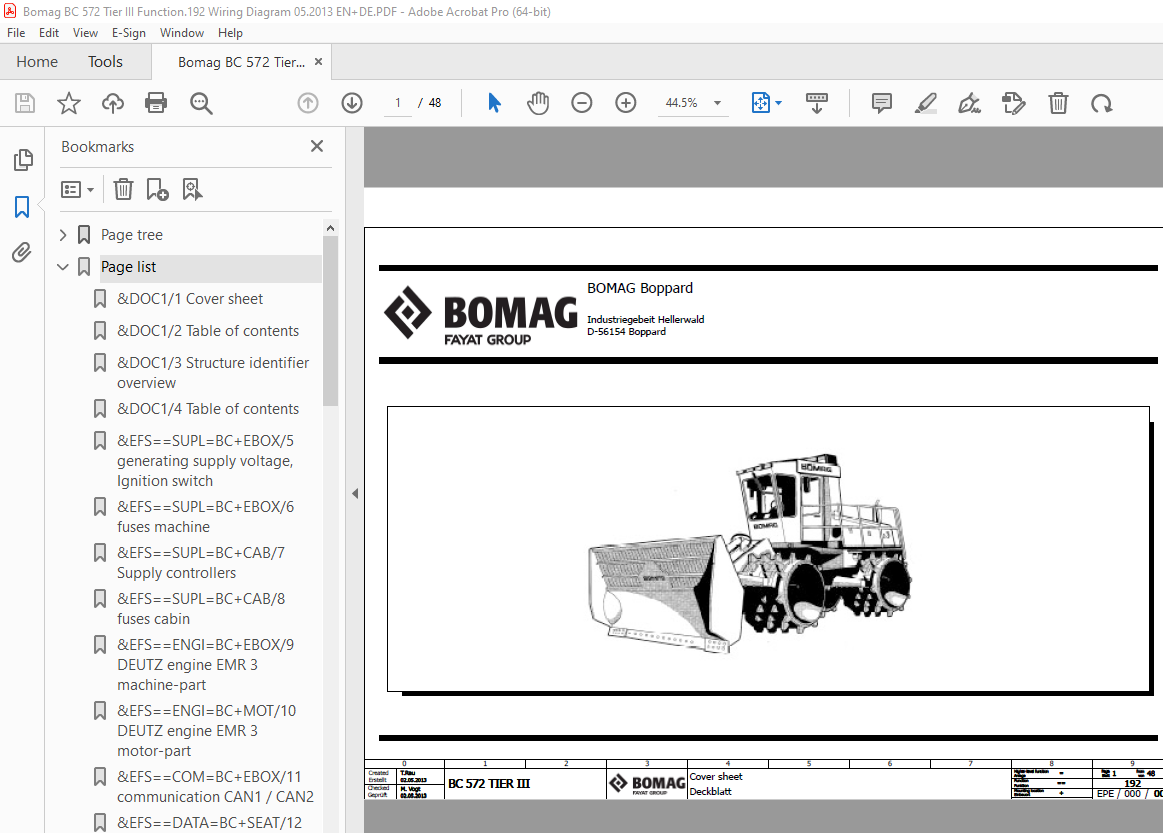Collapse navigation pane with side arrow
Screen dimensions: 1163x833
355,493
